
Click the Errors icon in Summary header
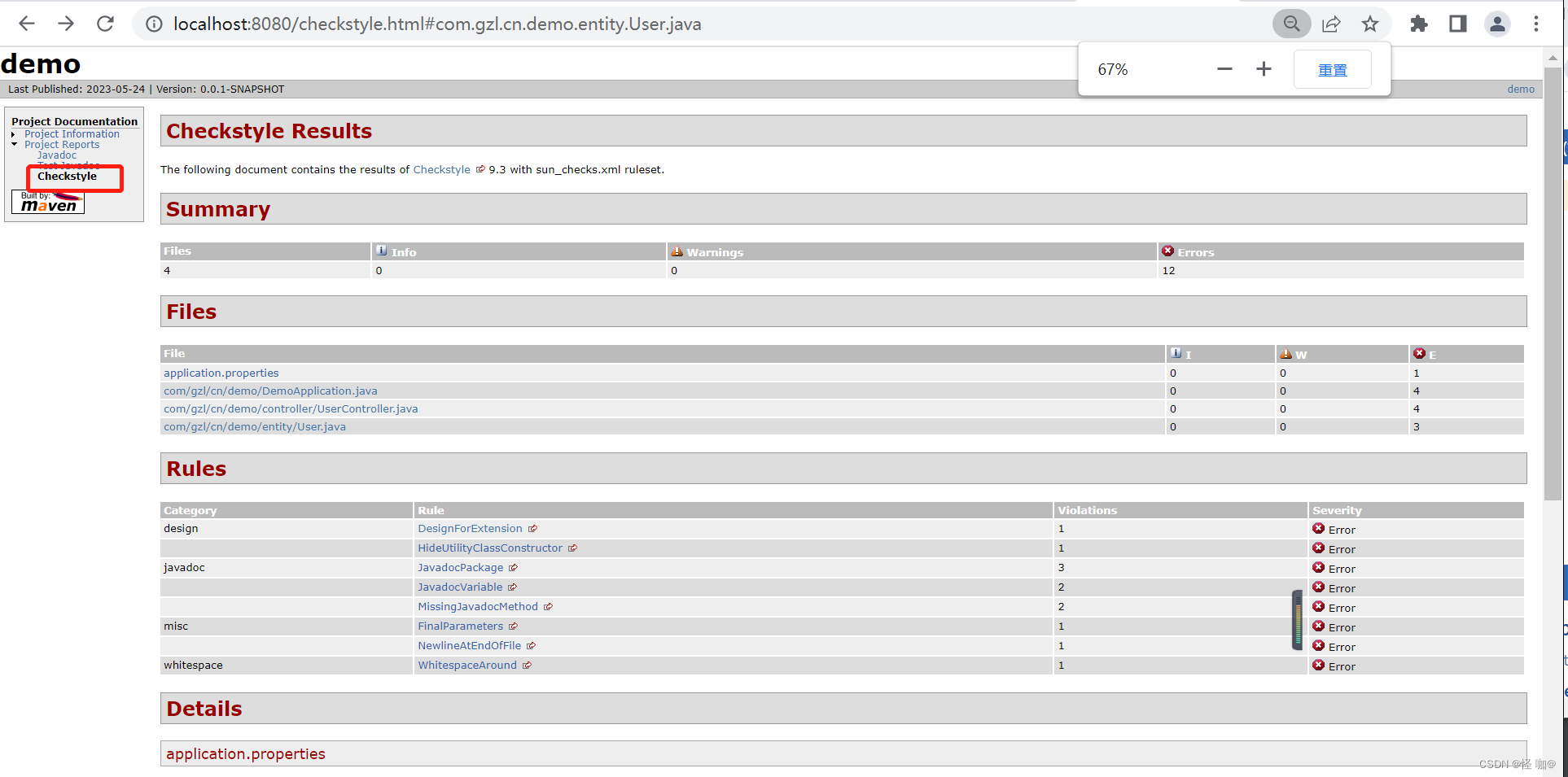1167,251
